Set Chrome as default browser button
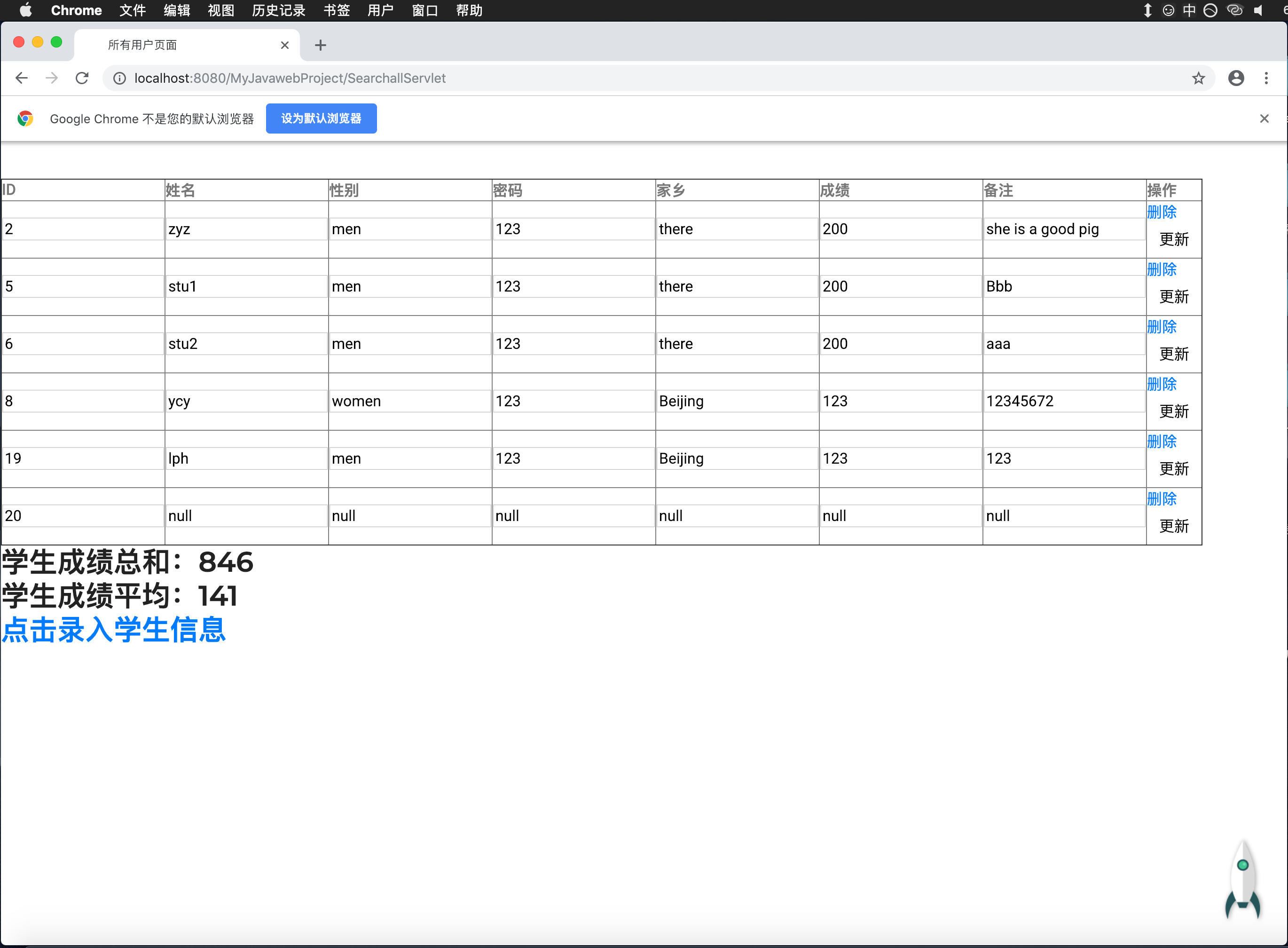Screen dimensions: 1288x948 (321, 119)
